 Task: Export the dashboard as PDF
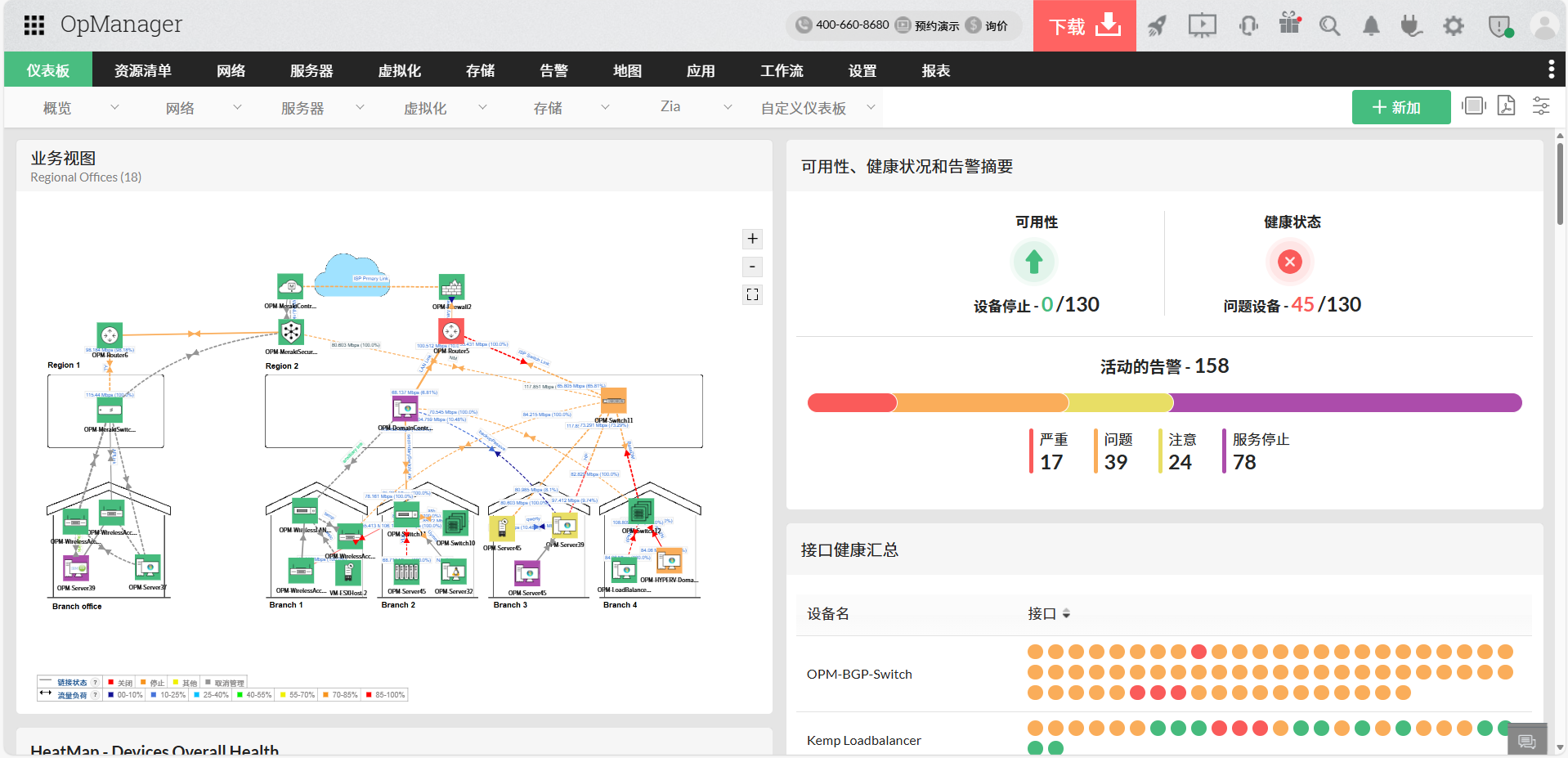[1507, 106]
